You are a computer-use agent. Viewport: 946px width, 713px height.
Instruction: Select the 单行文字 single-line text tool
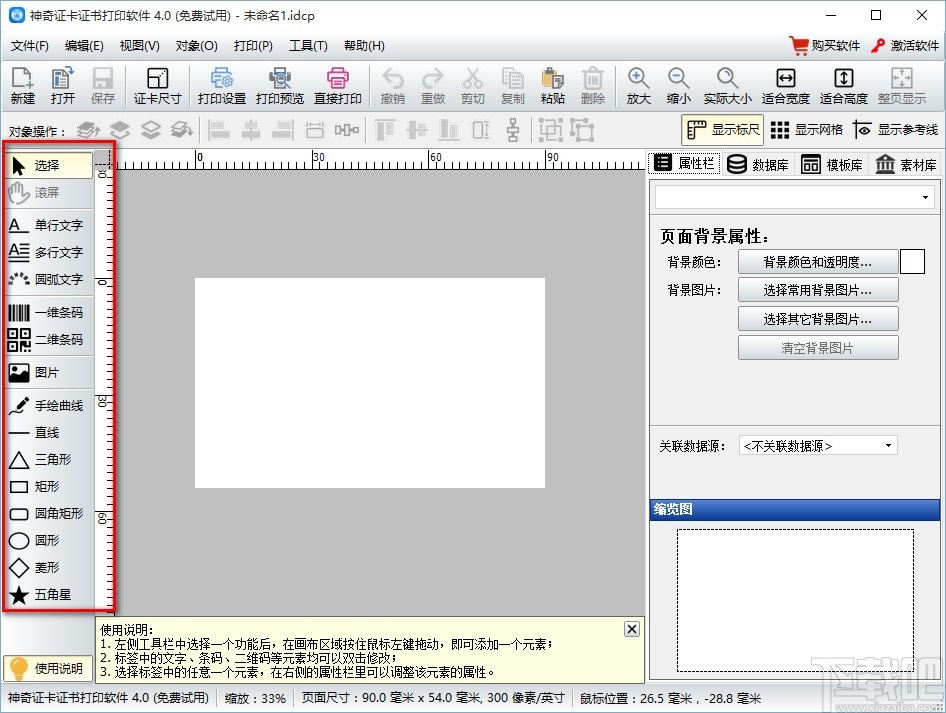49,225
